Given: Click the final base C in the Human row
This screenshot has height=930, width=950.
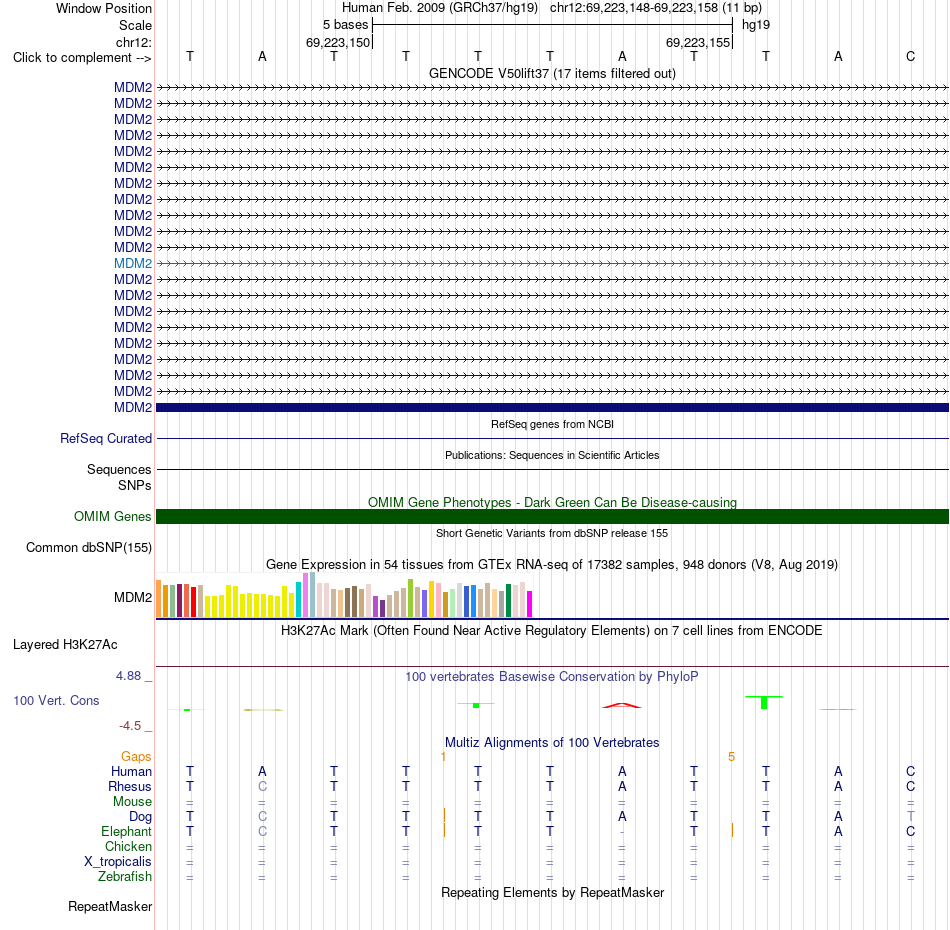Looking at the screenshot, I should (910, 771).
